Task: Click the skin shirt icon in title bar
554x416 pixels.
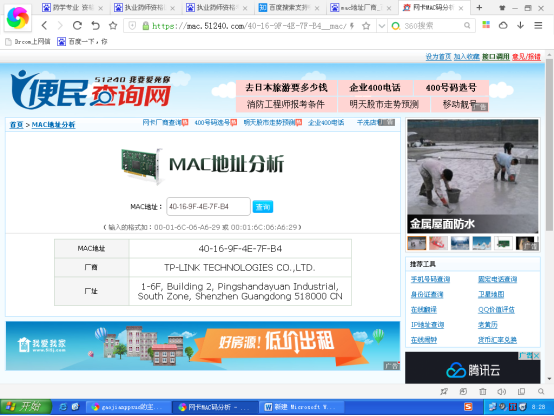Action: tap(502, 8)
